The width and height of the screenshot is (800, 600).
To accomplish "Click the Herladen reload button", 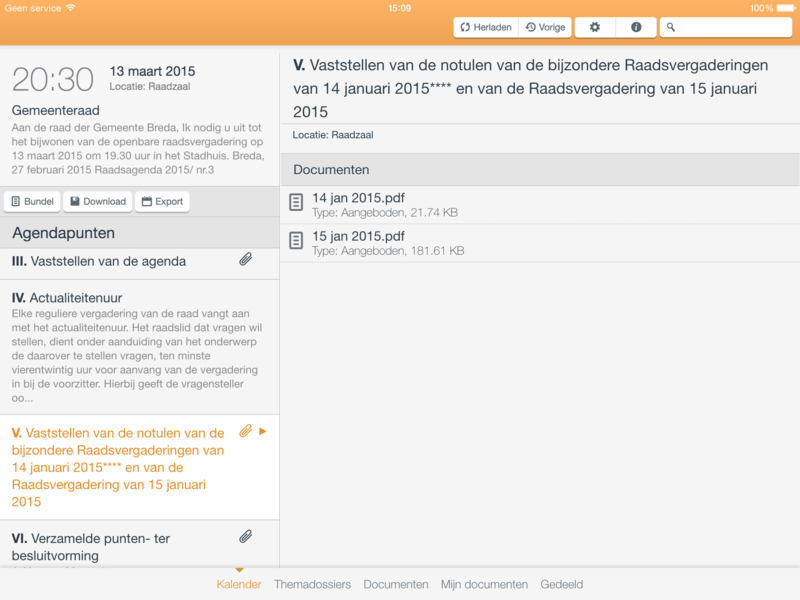I will point(486,28).
